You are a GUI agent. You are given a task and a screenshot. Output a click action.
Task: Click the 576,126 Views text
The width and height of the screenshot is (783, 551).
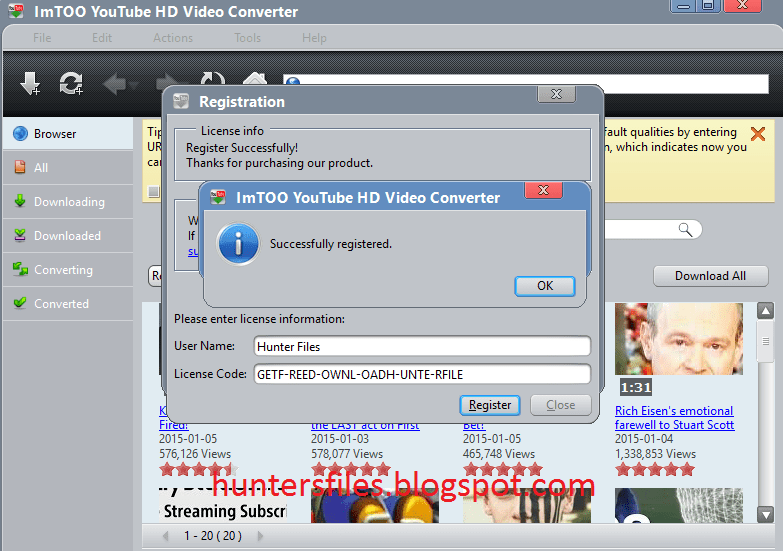195,454
